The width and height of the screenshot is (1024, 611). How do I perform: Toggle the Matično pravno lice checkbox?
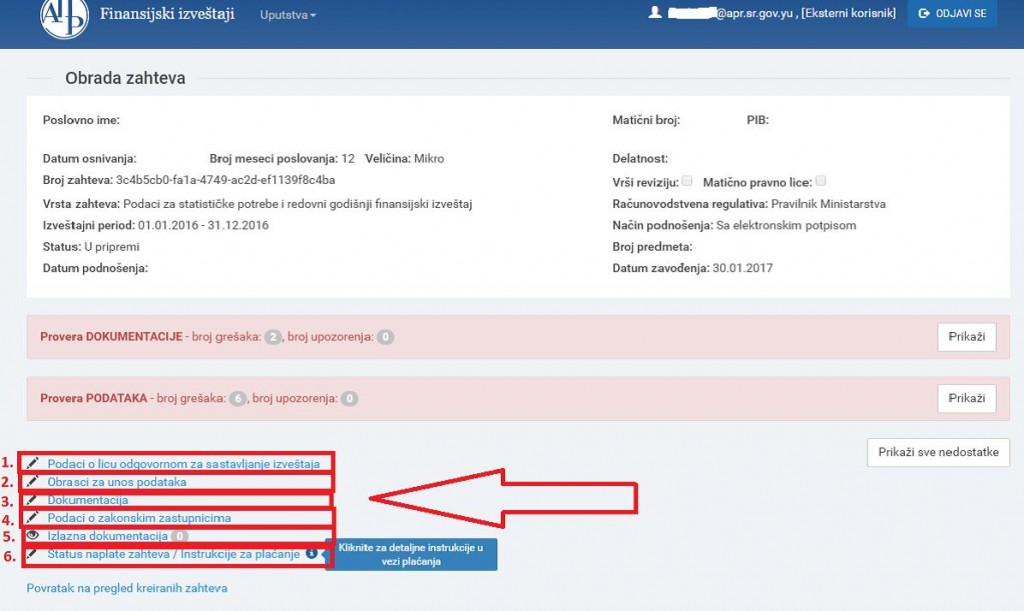[821, 181]
